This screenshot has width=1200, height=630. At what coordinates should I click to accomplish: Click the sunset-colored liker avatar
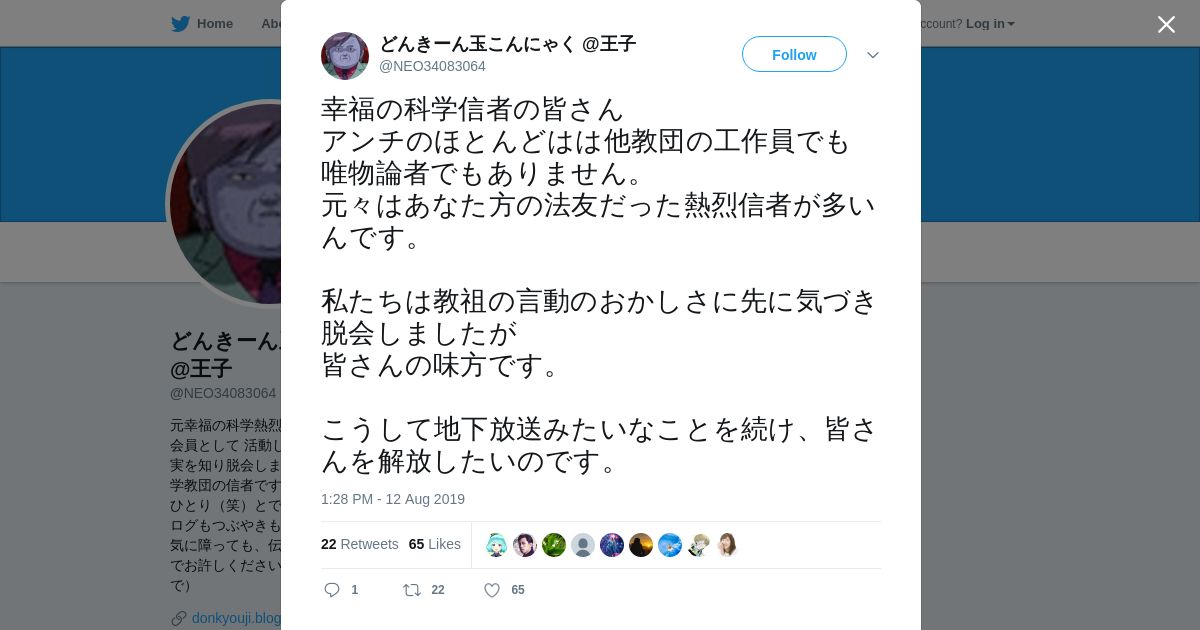click(641, 545)
